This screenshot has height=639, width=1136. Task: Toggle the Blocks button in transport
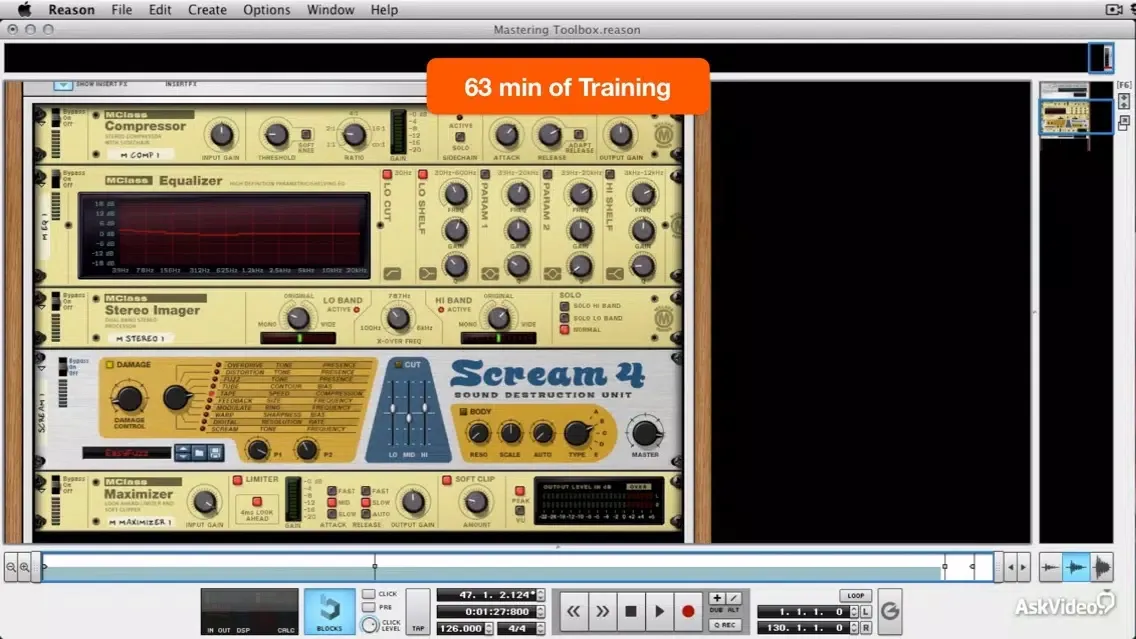point(330,611)
